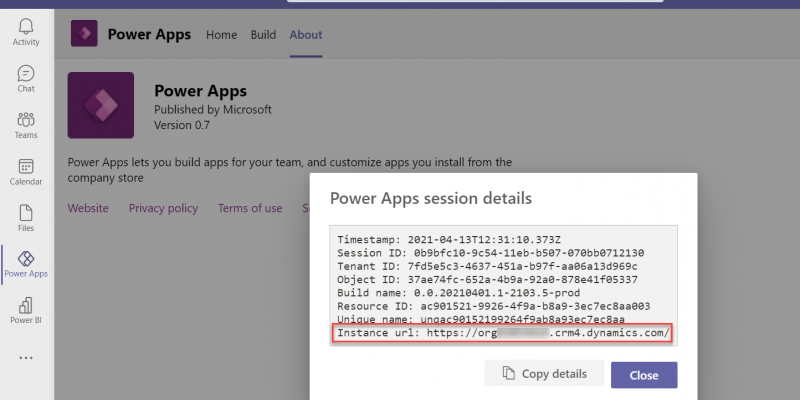Click the Power Apps session details heading
Viewport: 800px width, 400px height.
coord(431,198)
